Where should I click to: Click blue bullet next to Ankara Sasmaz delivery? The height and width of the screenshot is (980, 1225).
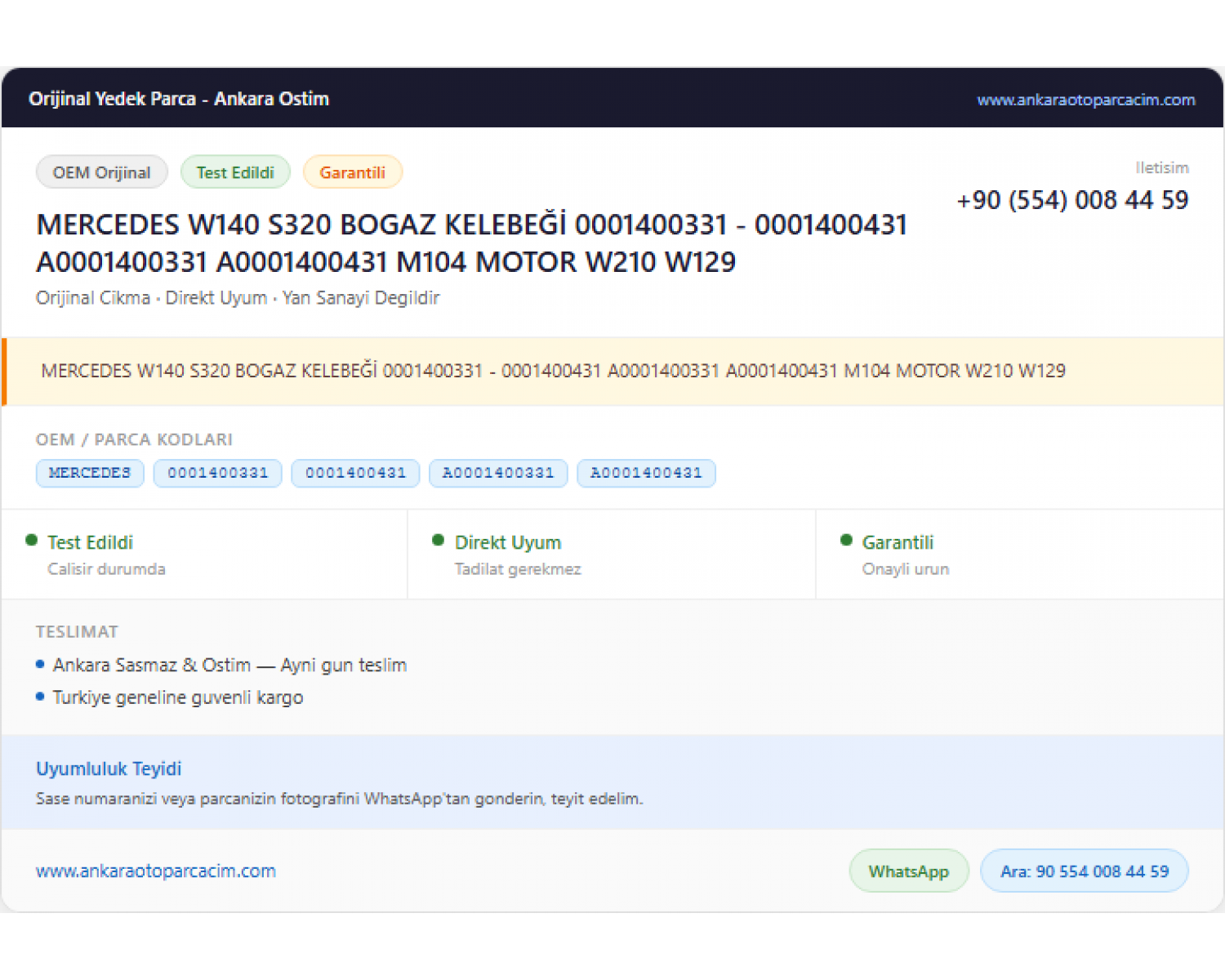click(x=40, y=664)
